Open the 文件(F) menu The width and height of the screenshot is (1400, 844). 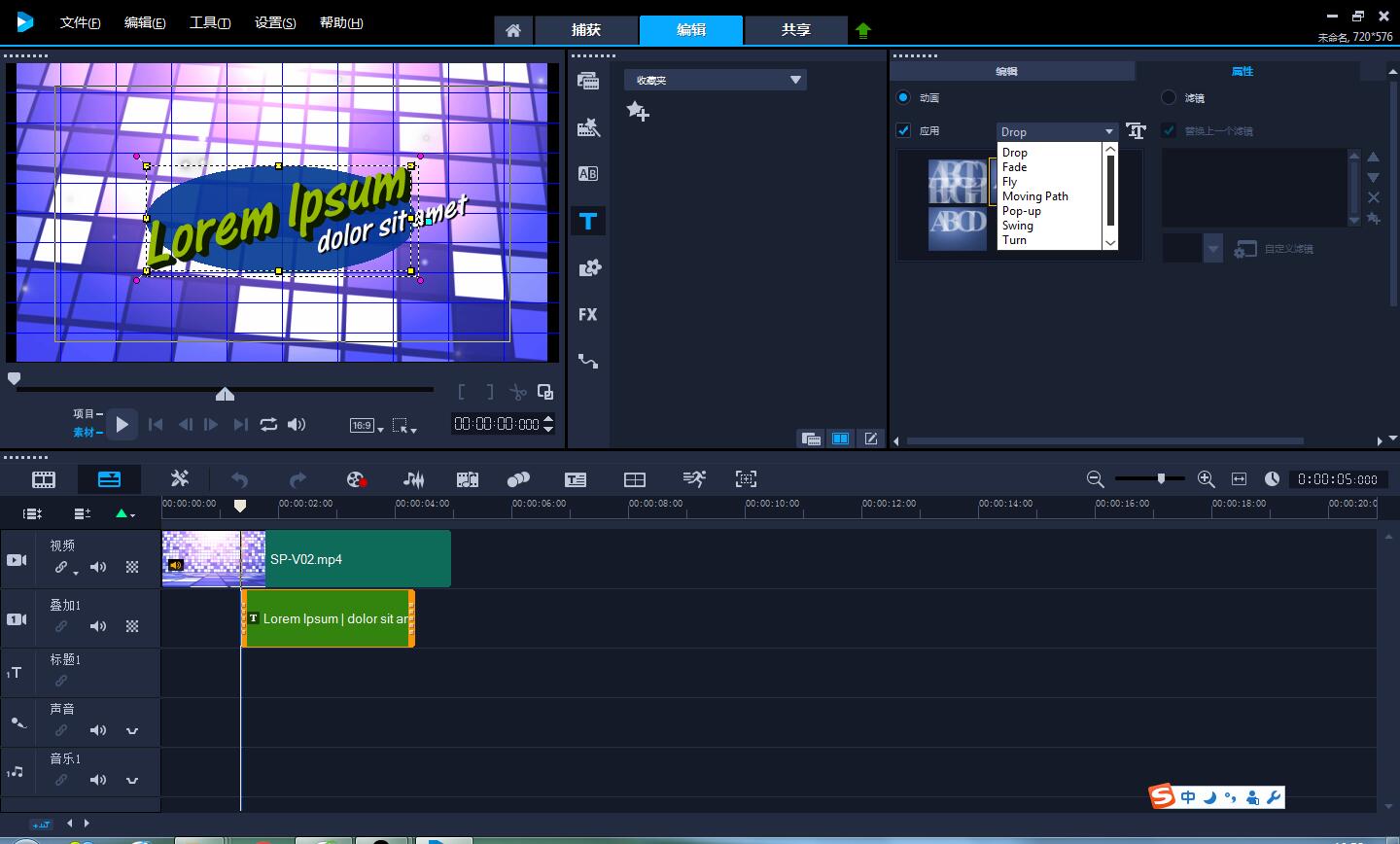pos(81,22)
